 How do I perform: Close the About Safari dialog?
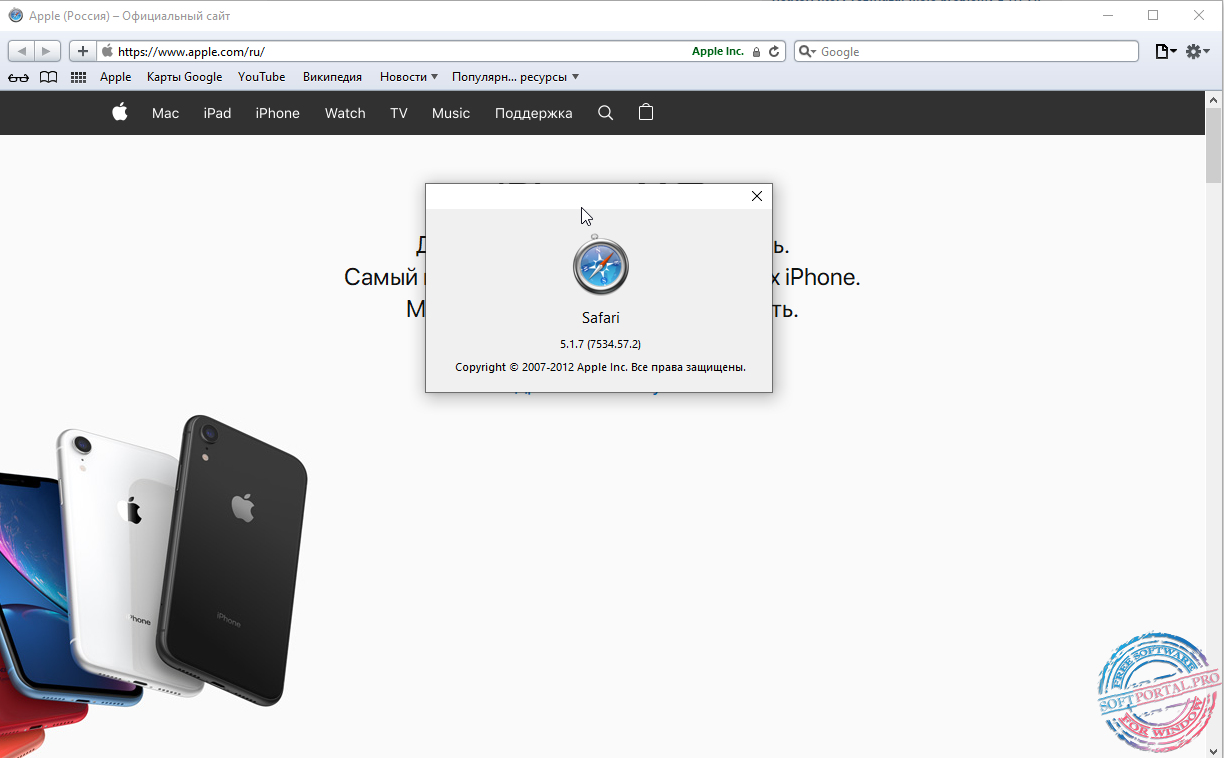click(x=757, y=196)
